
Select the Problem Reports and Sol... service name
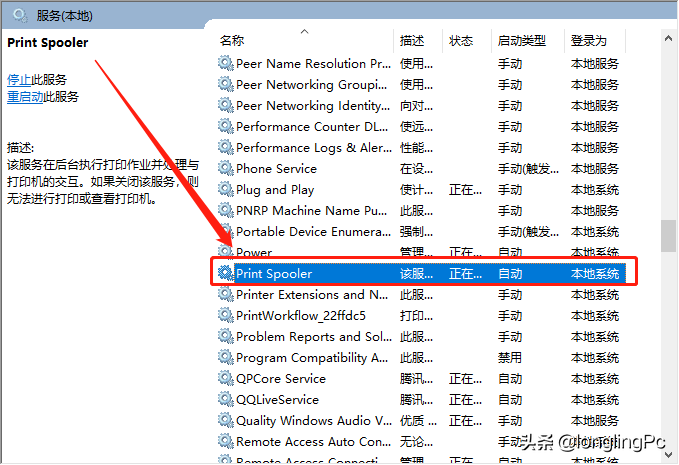click(x=314, y=337)
